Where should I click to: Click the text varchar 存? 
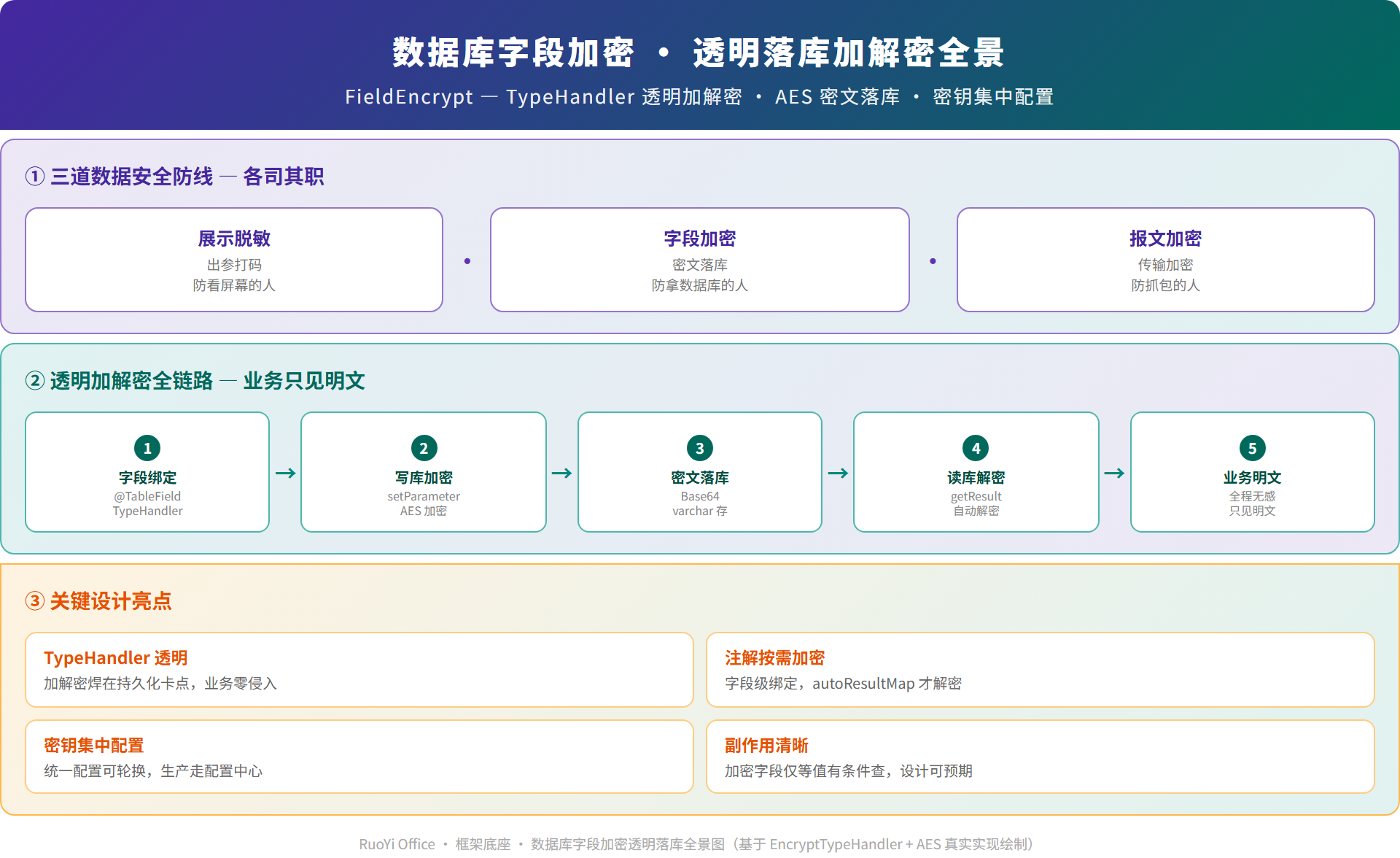tap(700, 511)
